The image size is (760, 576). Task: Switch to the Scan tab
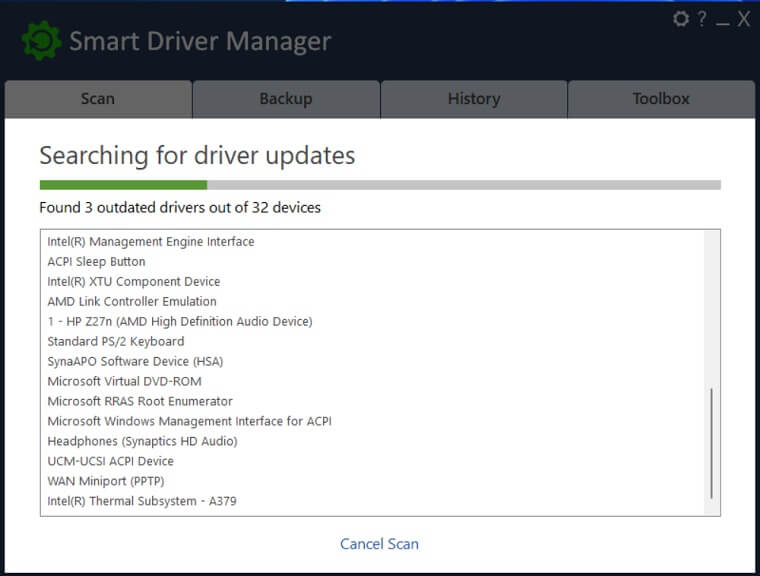click(98, 99)
